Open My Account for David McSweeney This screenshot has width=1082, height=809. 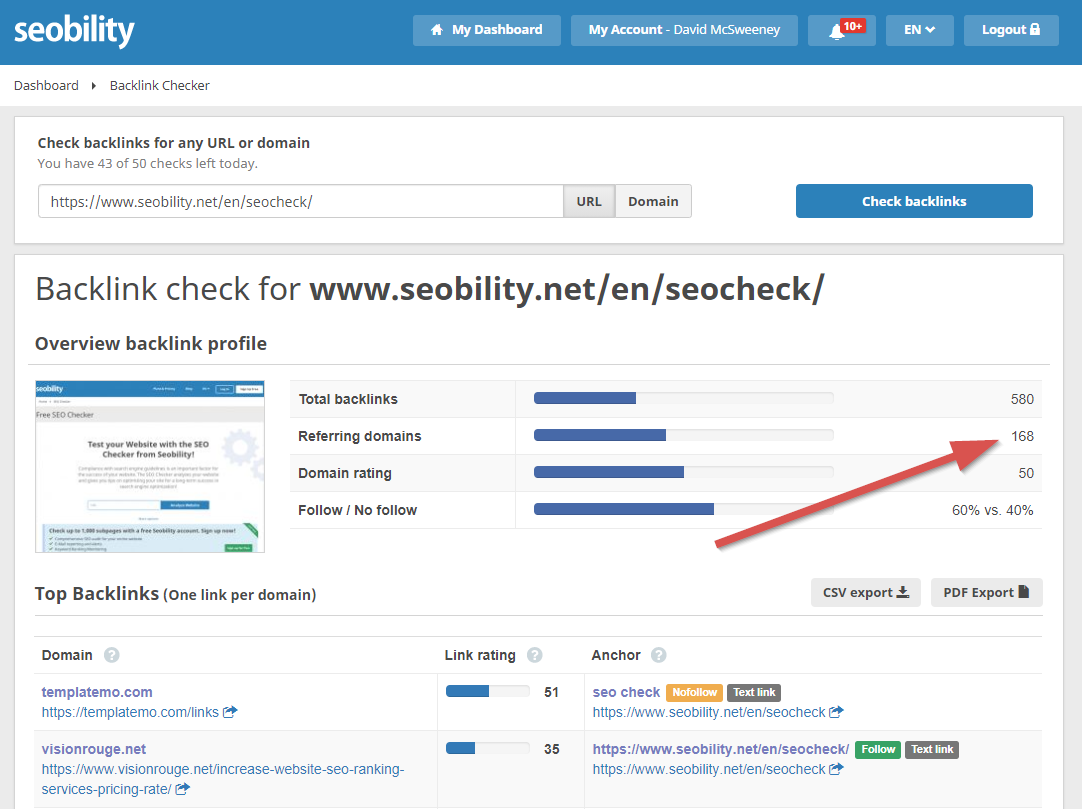(683, 29)
